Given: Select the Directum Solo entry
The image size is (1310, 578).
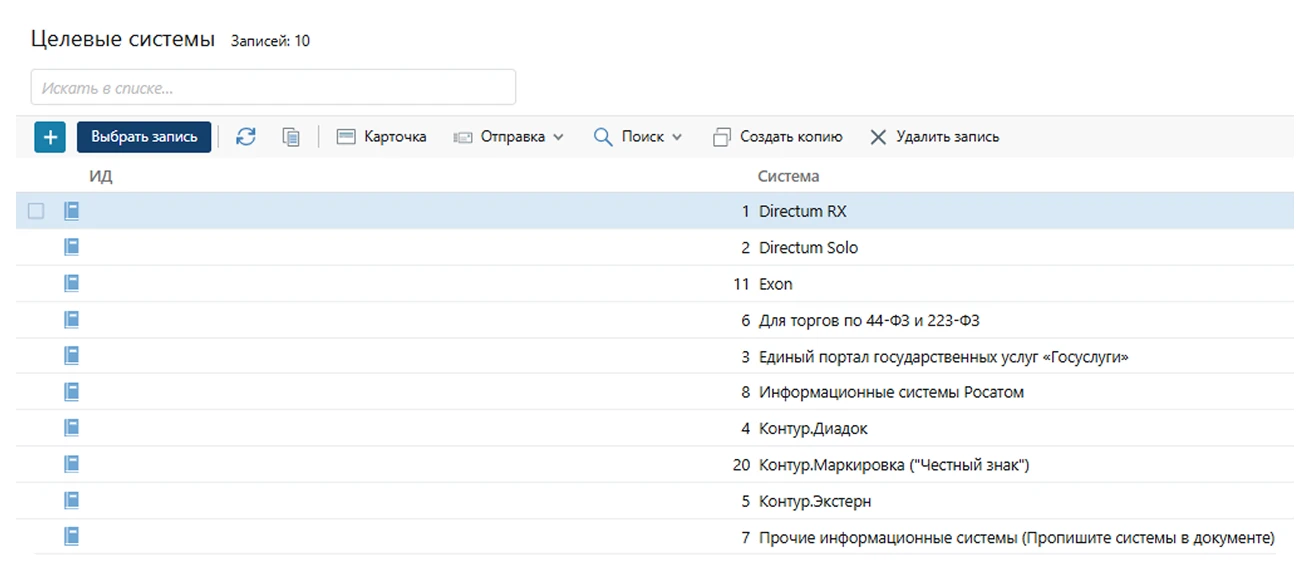Looking at the screenshot, I should point(808,248).
